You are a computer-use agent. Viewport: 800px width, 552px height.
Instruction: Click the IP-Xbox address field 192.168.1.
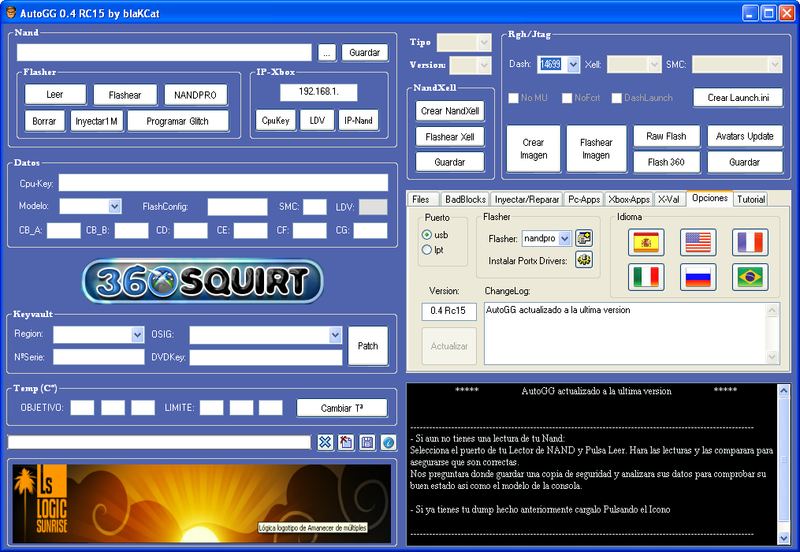[318, 92]
